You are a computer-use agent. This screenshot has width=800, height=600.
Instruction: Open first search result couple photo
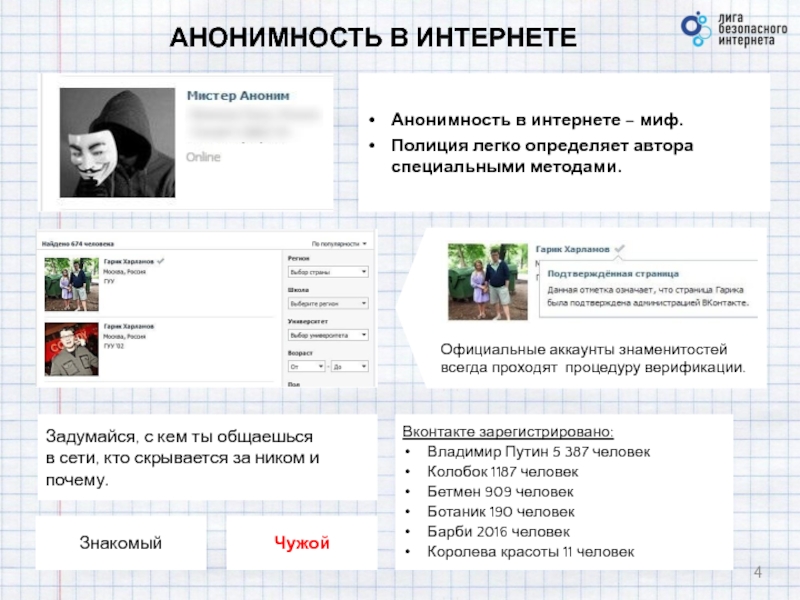pyautogui.click(x=71, y=284)
